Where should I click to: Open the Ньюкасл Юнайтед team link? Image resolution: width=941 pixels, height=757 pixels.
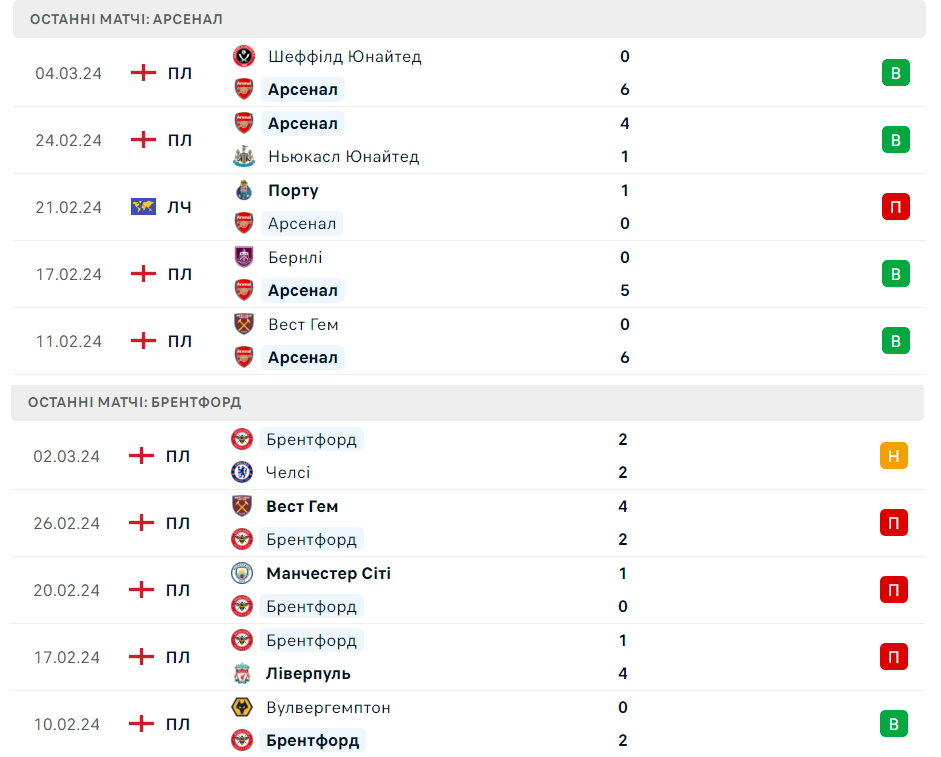coord(343,156)
